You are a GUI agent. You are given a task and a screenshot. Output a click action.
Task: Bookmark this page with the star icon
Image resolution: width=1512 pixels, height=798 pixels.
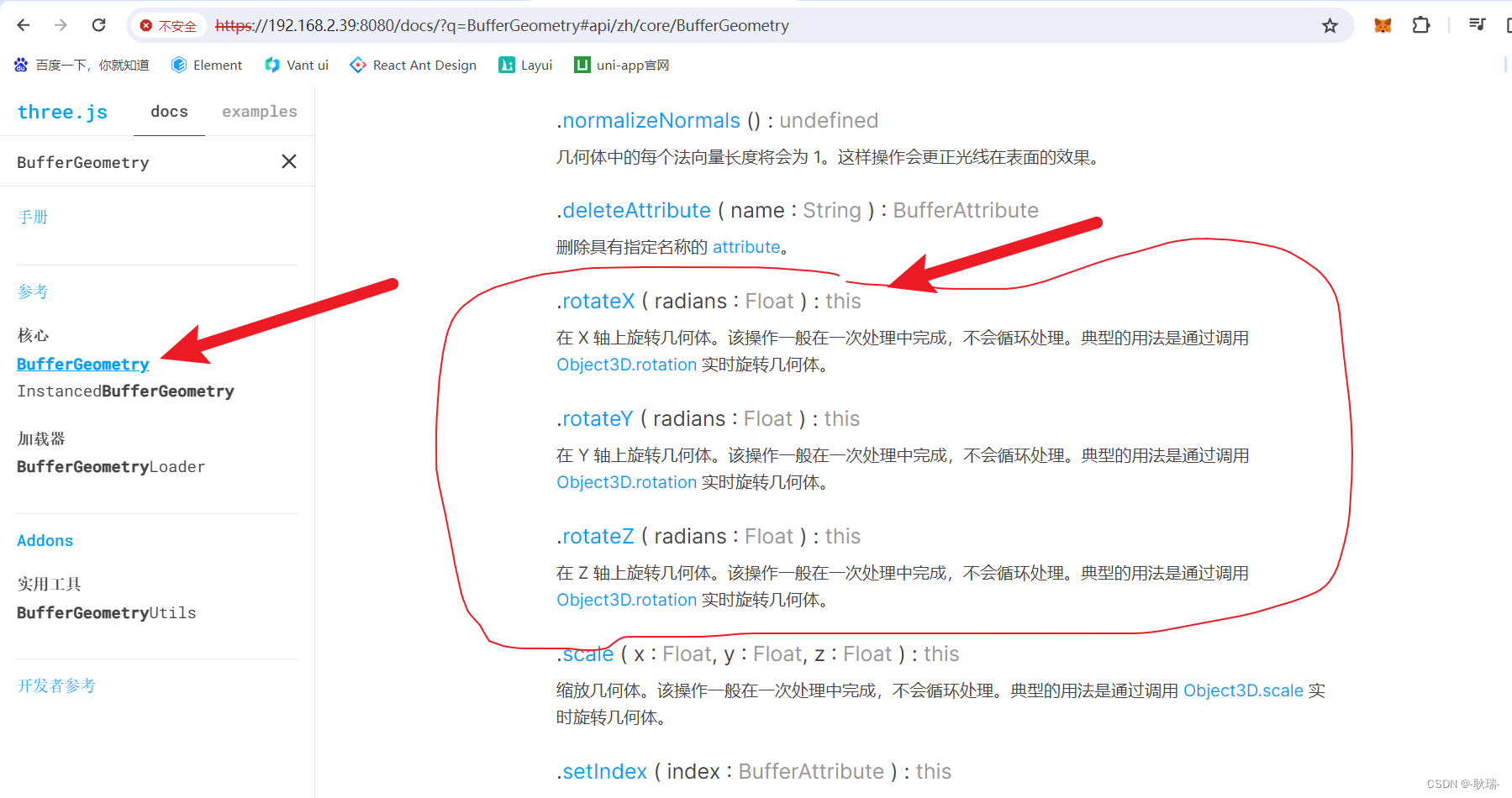click(x=1330, y=25)
